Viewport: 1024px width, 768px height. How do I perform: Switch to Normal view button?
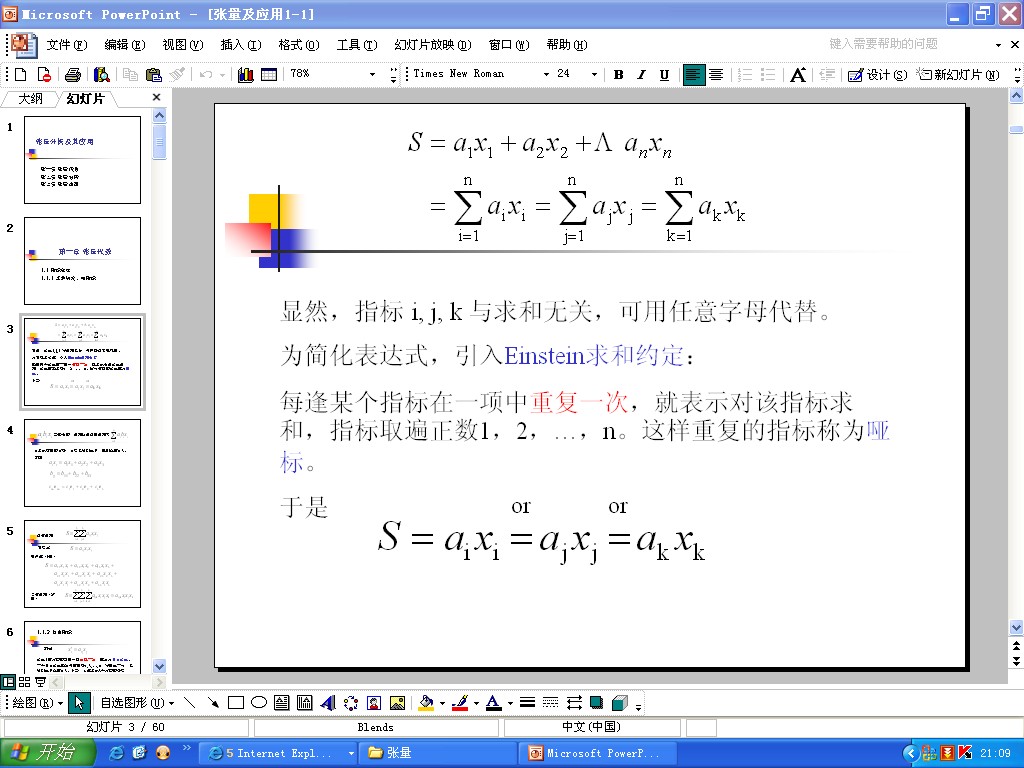tap(8, 682)
